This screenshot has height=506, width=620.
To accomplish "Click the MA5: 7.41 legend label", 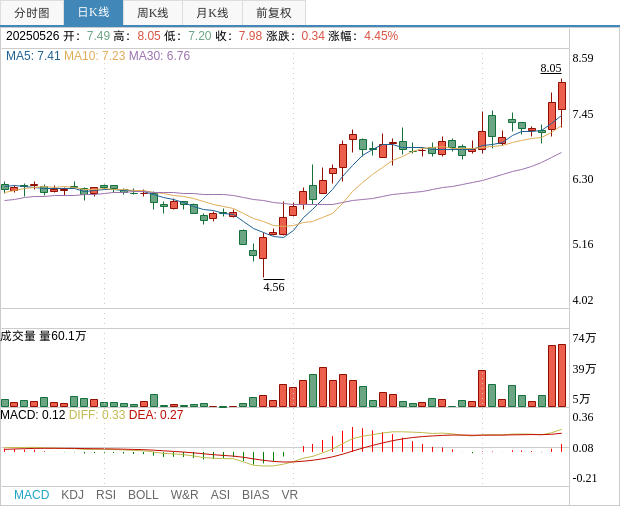I will point(33,56).
